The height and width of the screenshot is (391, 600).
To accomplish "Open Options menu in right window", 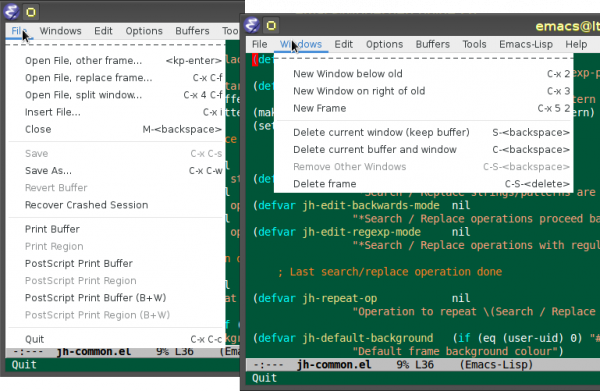I will point(384,44).
